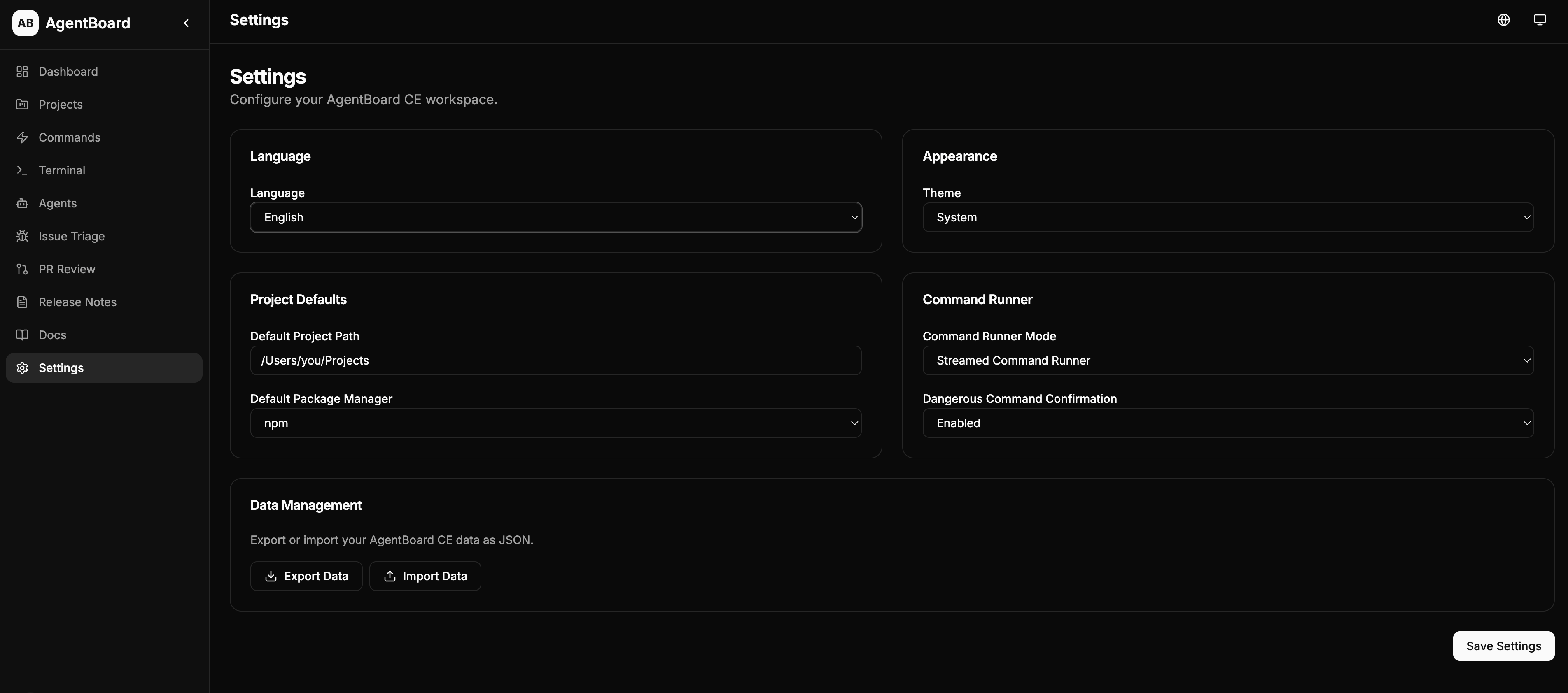Click the upload icon on Import Data

tap(390, 576)
